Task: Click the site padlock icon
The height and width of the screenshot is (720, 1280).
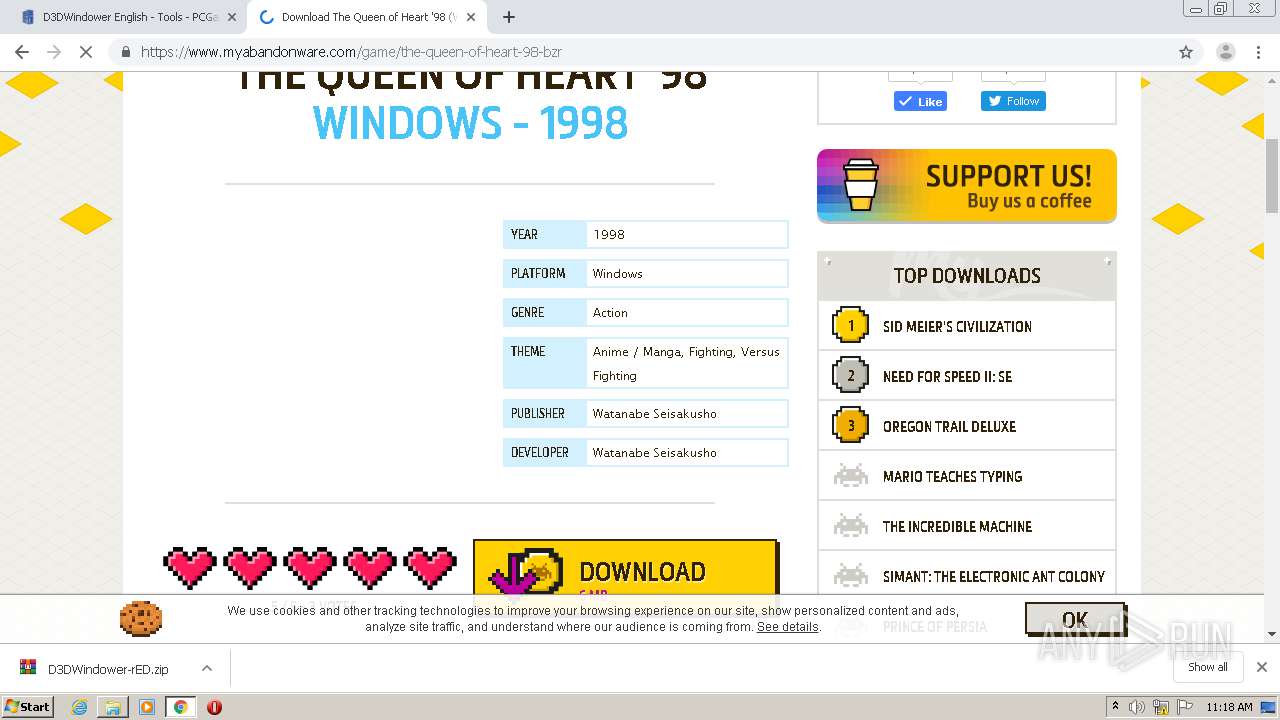Action: pos(125,52)
